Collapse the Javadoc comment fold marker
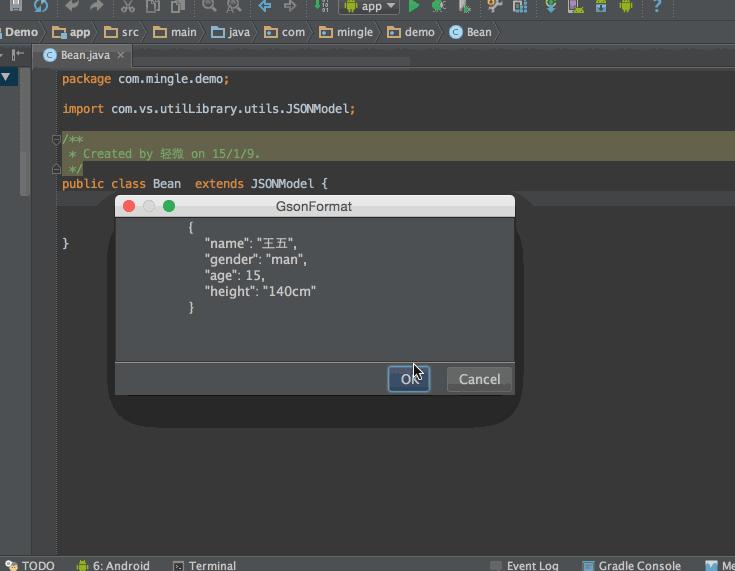This screenshot has height=571, width=735. [57, 140]
